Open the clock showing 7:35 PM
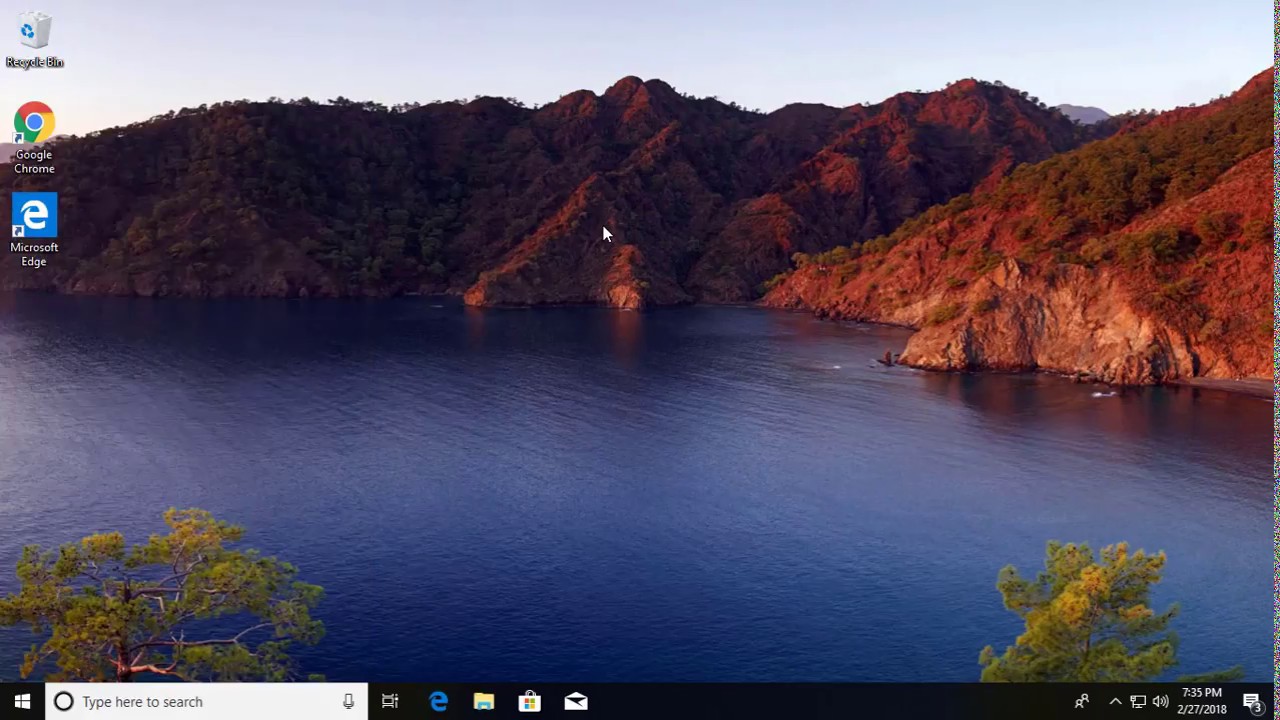This screenshot has height=720, width=1280. 1202,701
